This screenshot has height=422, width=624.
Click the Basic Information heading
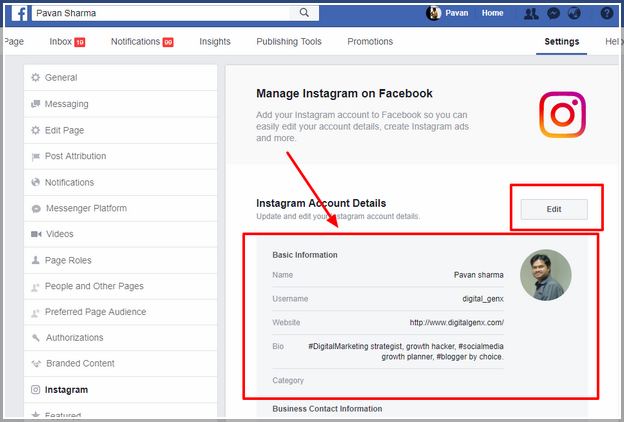(305, 255)
